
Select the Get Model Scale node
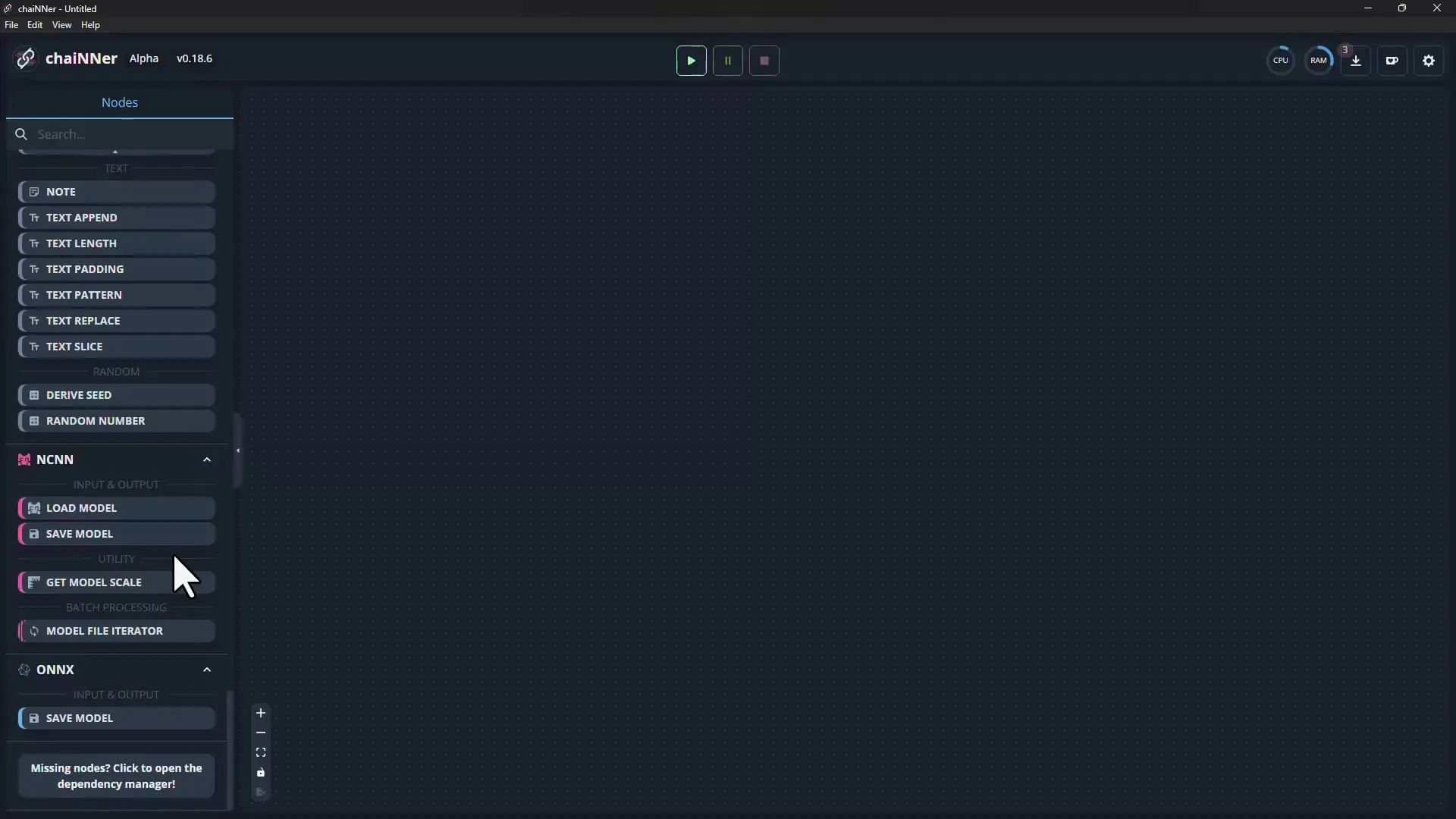click(x=94, y=581)
